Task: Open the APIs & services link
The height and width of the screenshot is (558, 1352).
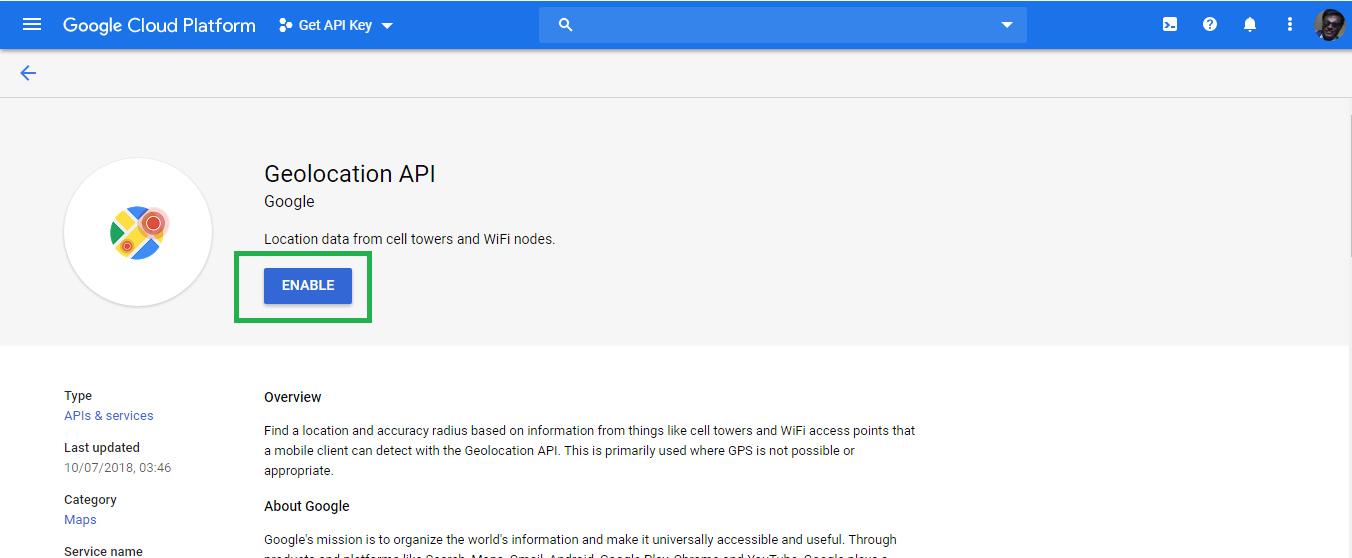Action: point(109,416)
